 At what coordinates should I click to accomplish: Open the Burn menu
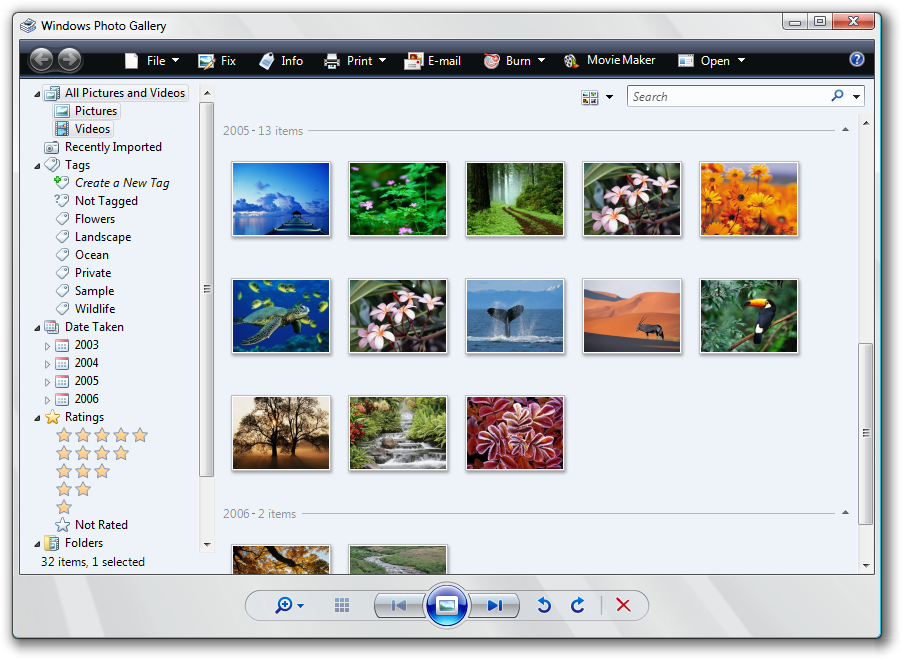[515, 61]
